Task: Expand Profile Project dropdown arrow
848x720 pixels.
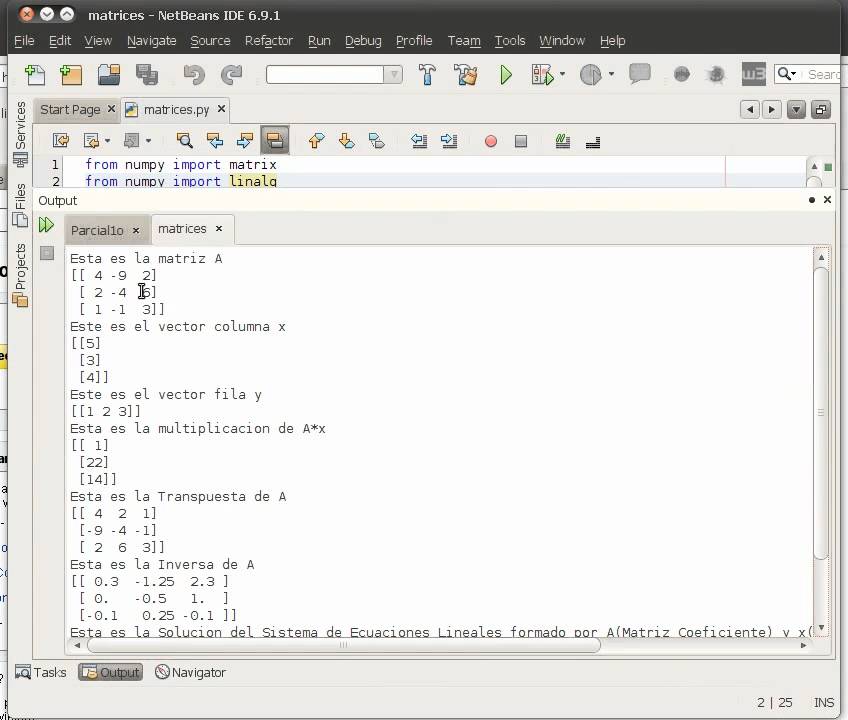Action: click(x=611, y=74)
